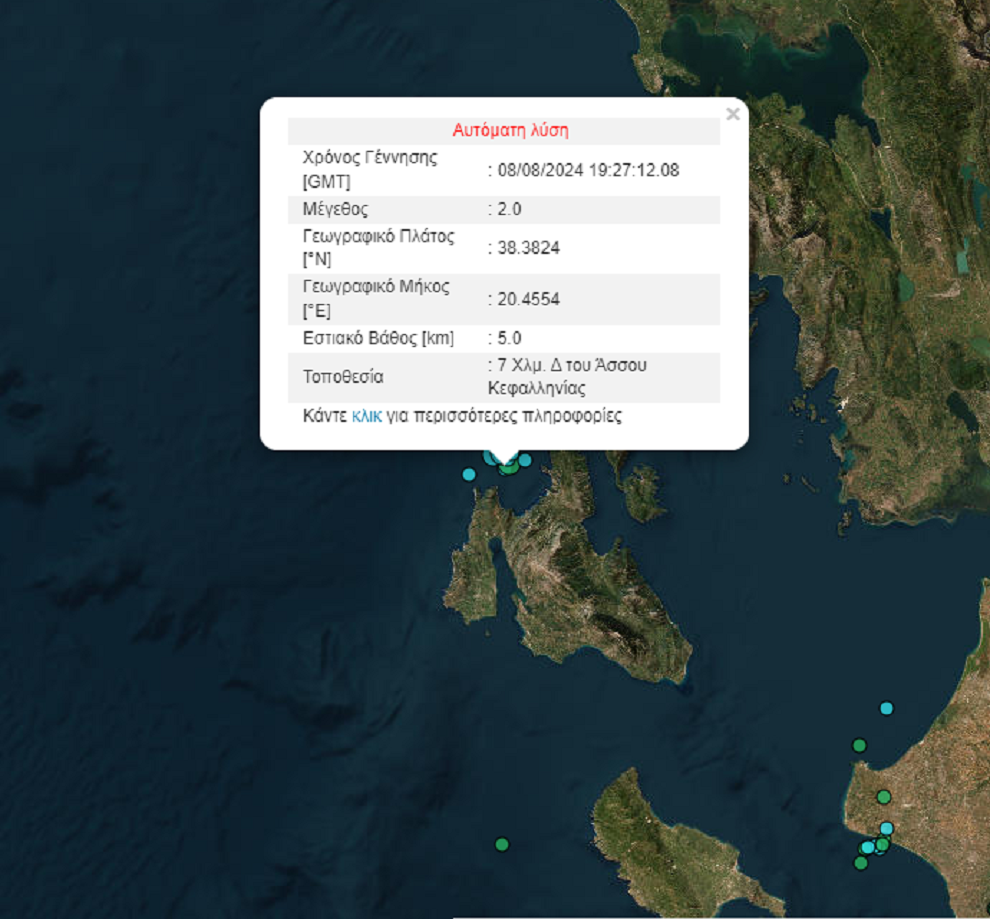Screen dimensions: 990x919
Task: Select the large cyan marker in the coastal cluster
Action: (x=868, y=848)
